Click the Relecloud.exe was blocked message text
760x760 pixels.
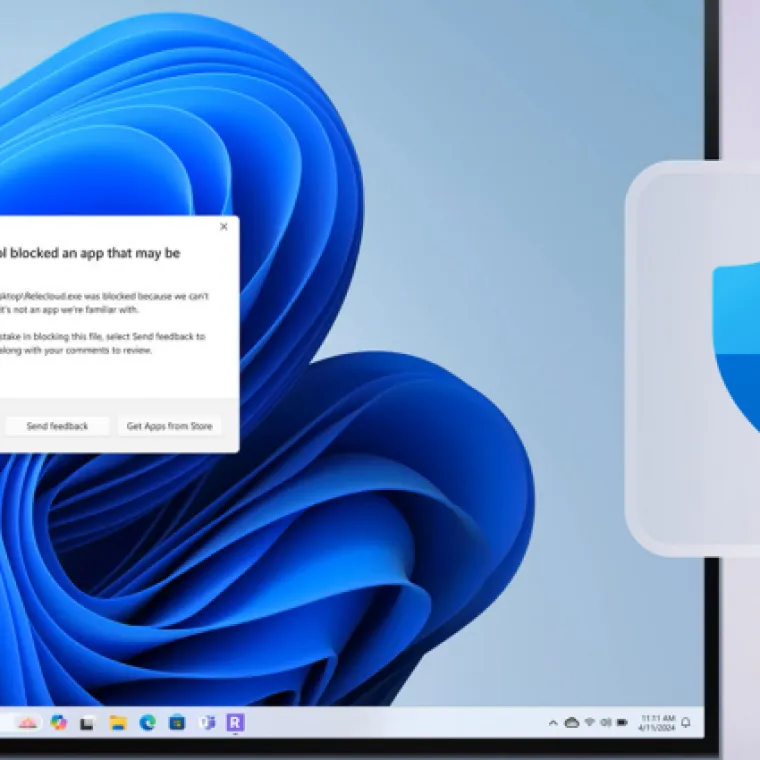pyautogui.click(x=104, y=303)
